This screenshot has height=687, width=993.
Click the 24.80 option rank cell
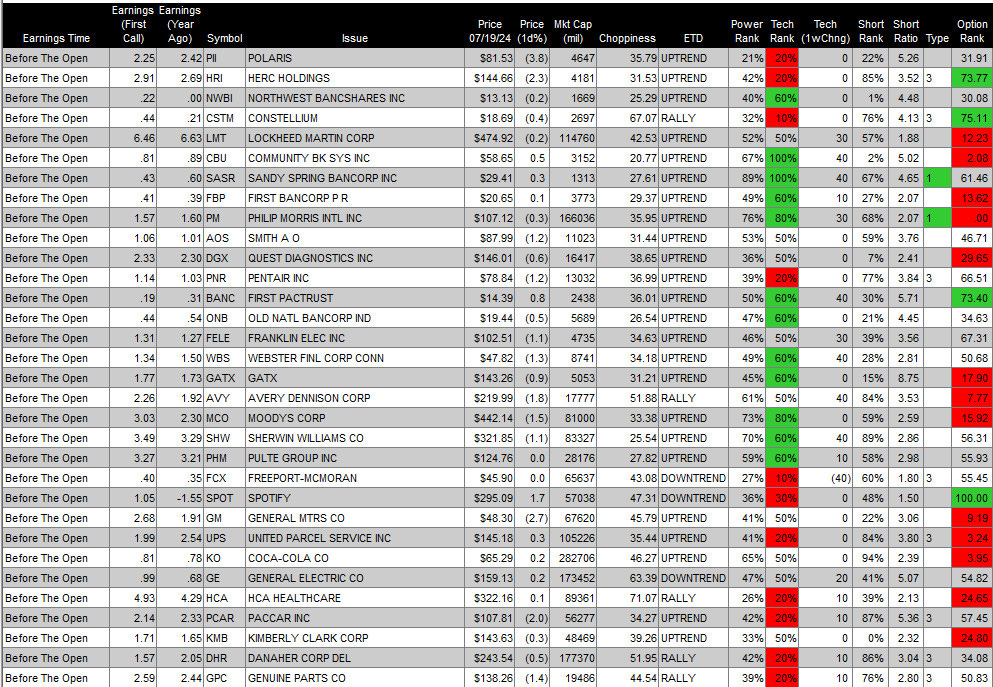(x=971, y=638)
